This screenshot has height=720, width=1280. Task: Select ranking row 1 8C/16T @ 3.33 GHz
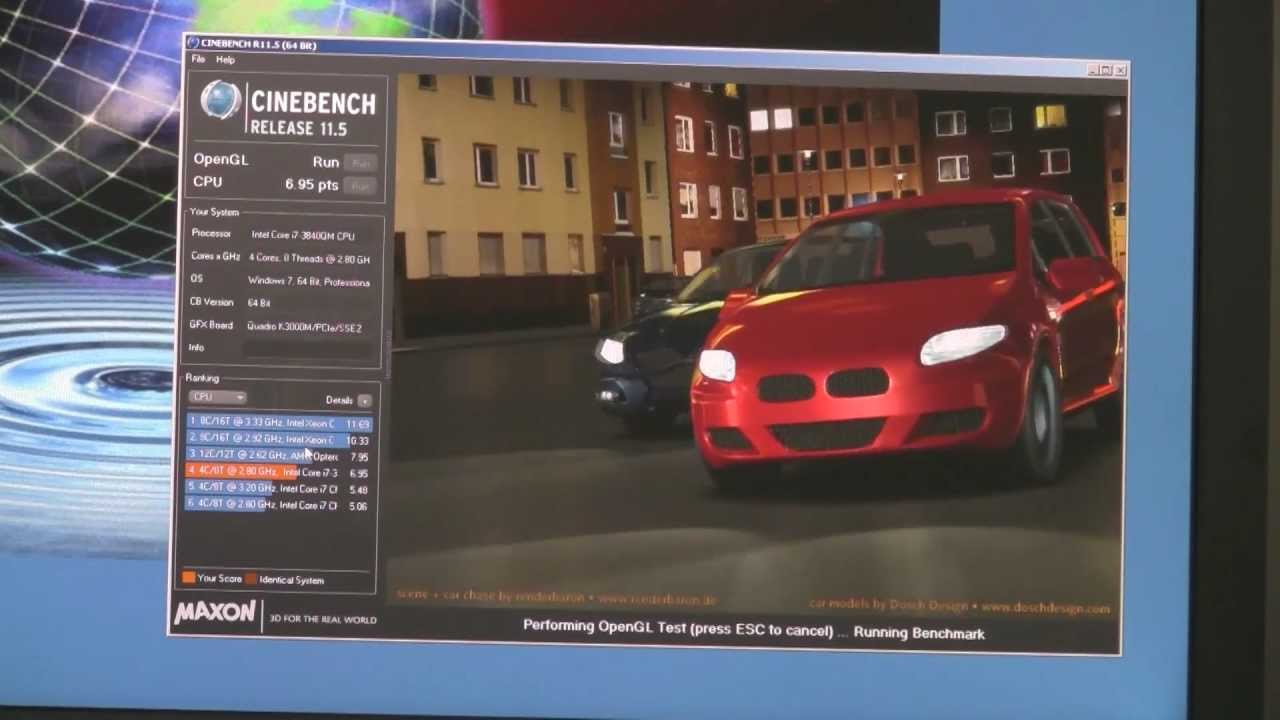pos(279,423)
